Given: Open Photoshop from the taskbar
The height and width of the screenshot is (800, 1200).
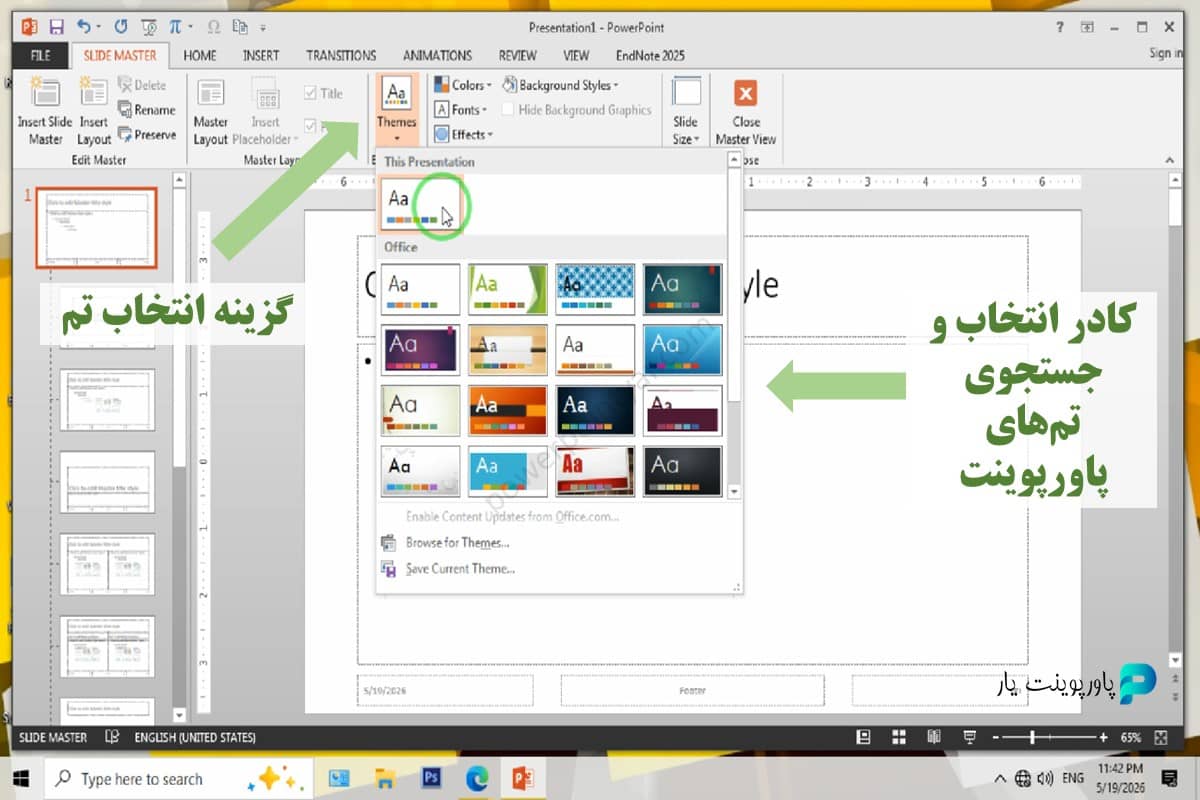Looking at the screenshot, I should [x=432, y=777].
